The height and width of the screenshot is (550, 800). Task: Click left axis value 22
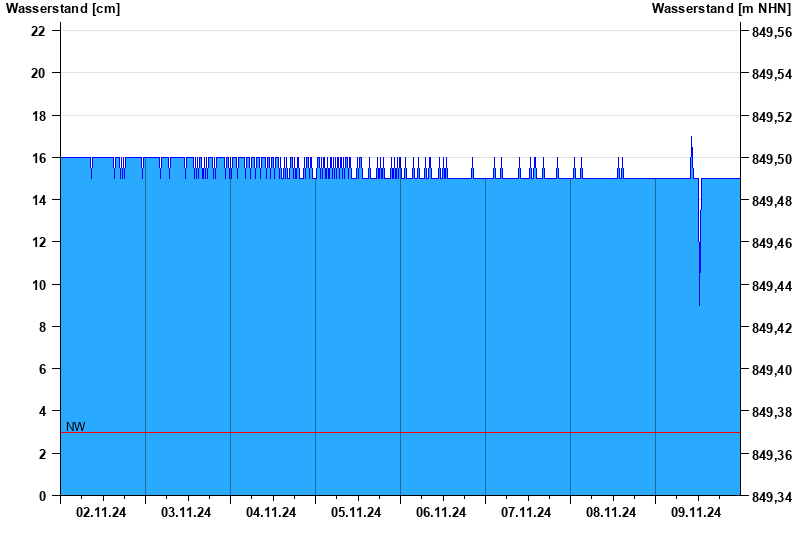click(x=38, y=31)
